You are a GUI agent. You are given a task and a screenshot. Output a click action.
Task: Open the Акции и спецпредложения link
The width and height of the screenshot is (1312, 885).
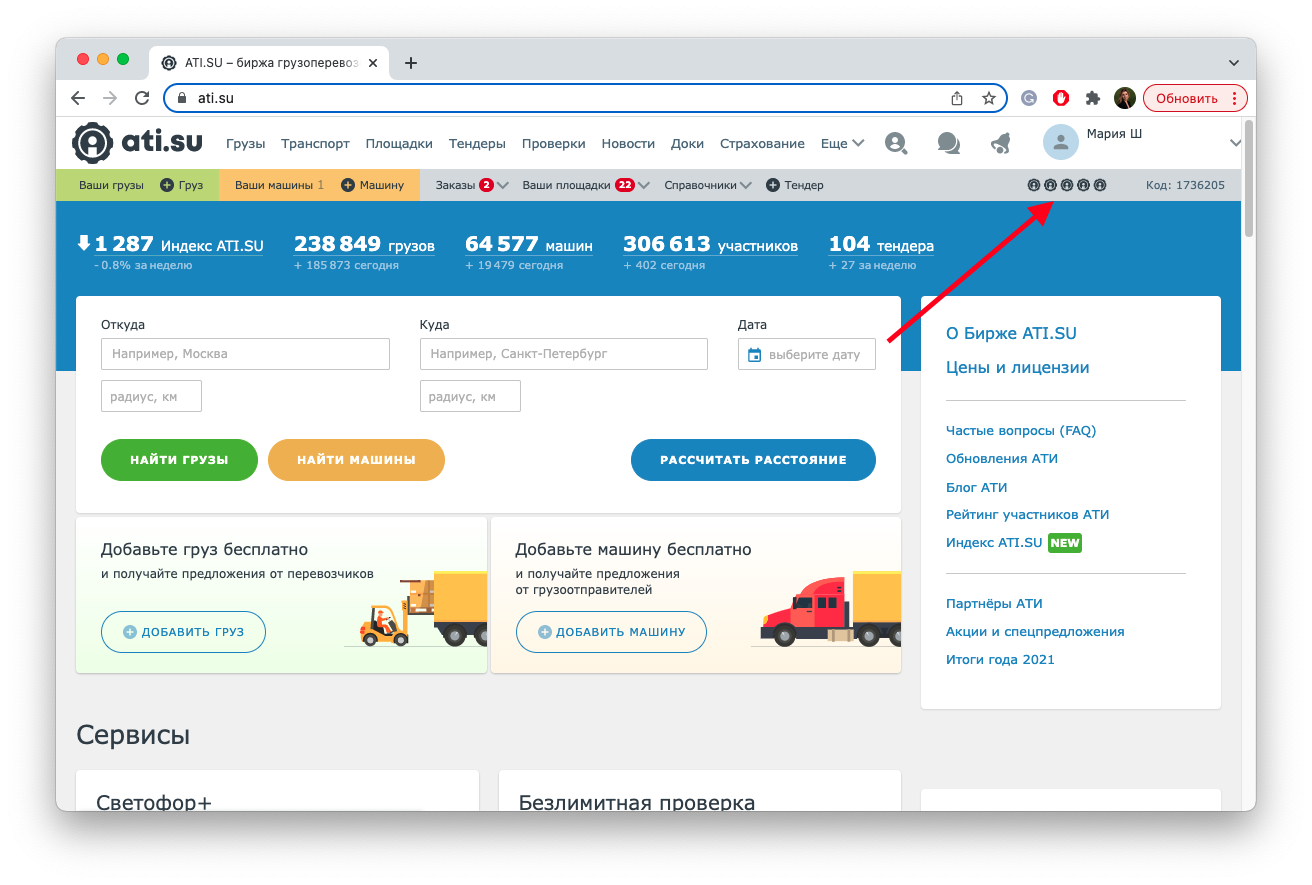tap(1035, 632)
